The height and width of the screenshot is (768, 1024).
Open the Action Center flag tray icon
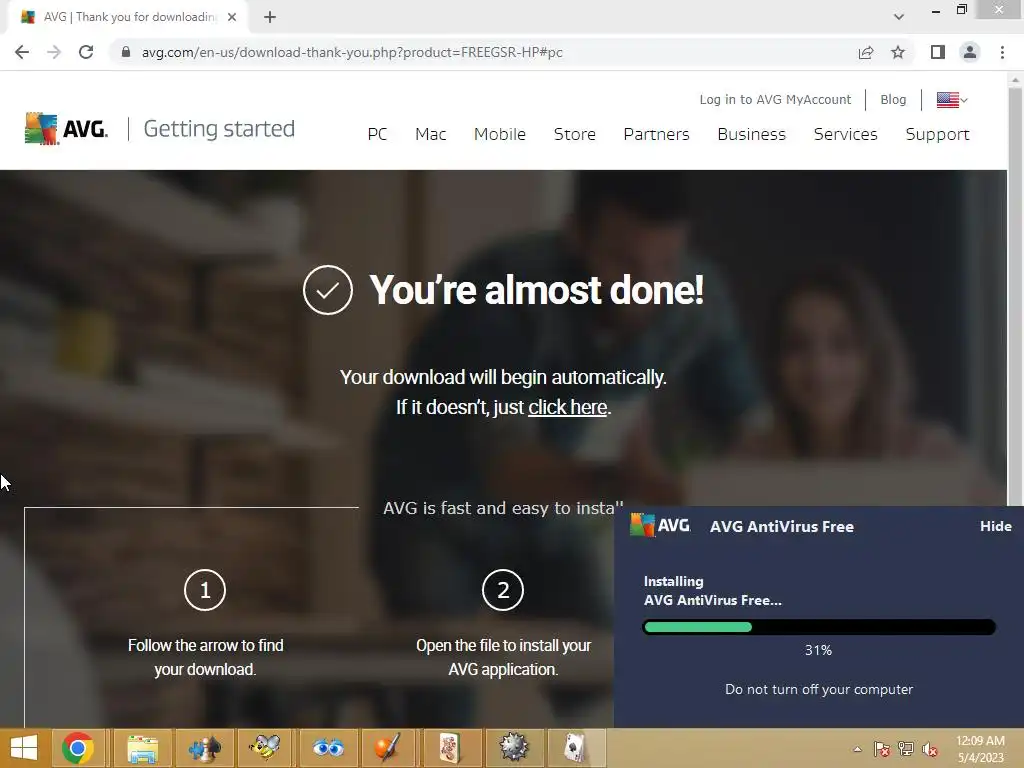tap(882, 749)
